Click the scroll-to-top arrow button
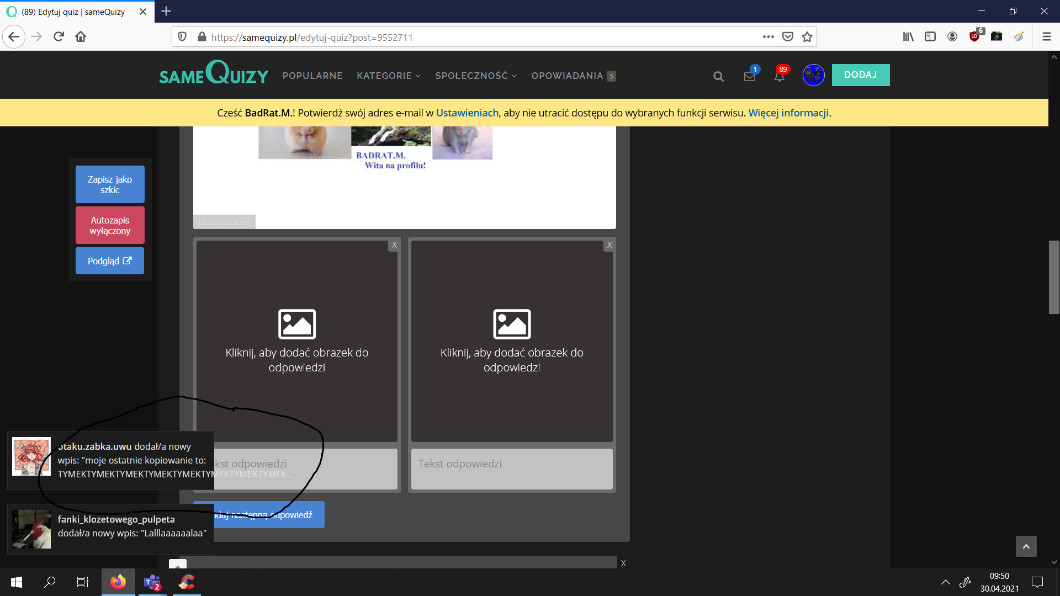This screenshot has height=596, width=1060. 1026,546
